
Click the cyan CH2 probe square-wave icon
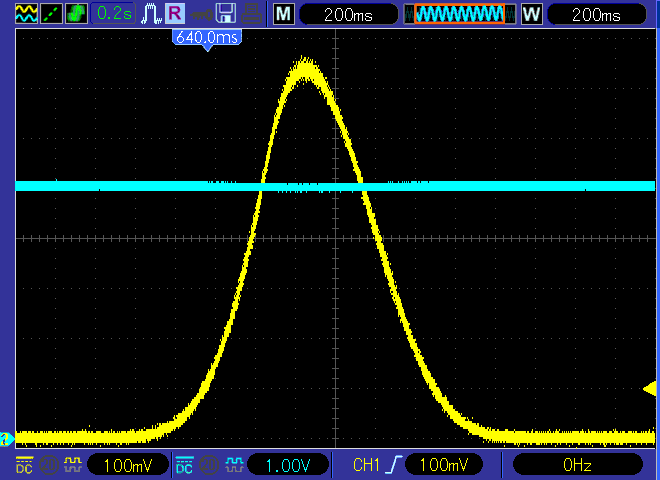point(234,465)
